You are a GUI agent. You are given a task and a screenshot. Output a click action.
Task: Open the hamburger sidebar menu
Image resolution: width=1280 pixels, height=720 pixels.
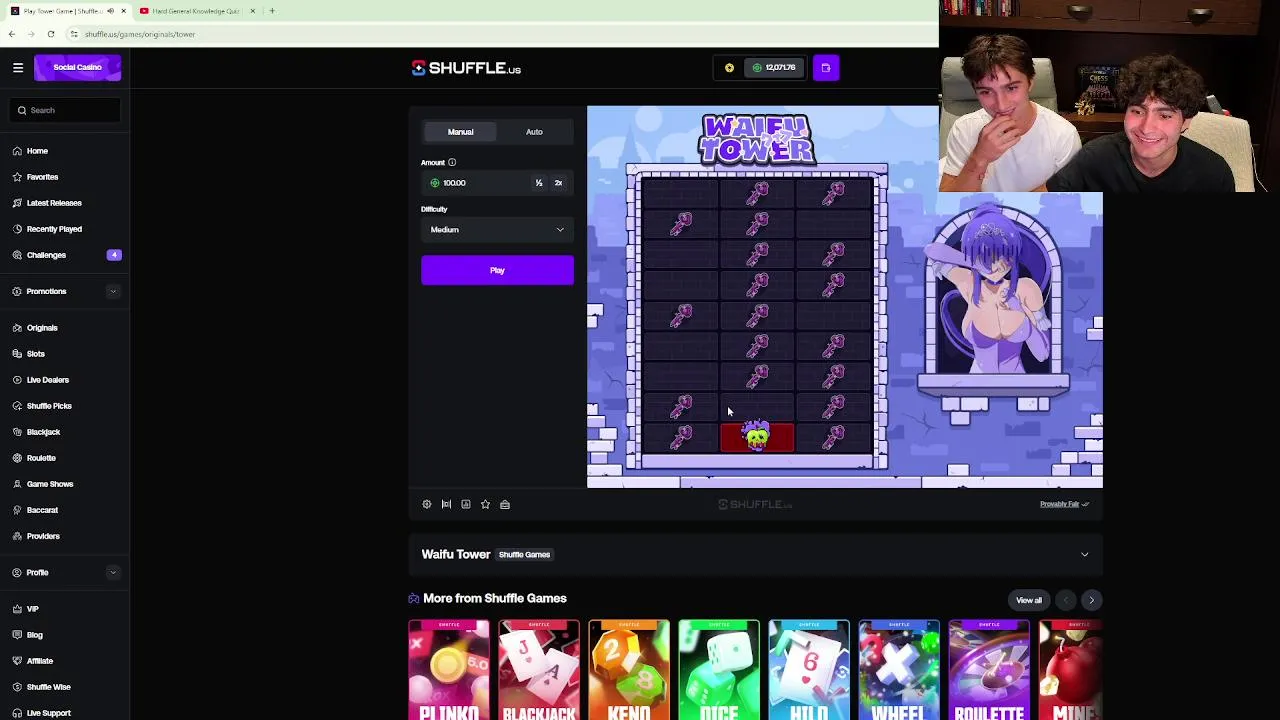(x=18, y=68)
